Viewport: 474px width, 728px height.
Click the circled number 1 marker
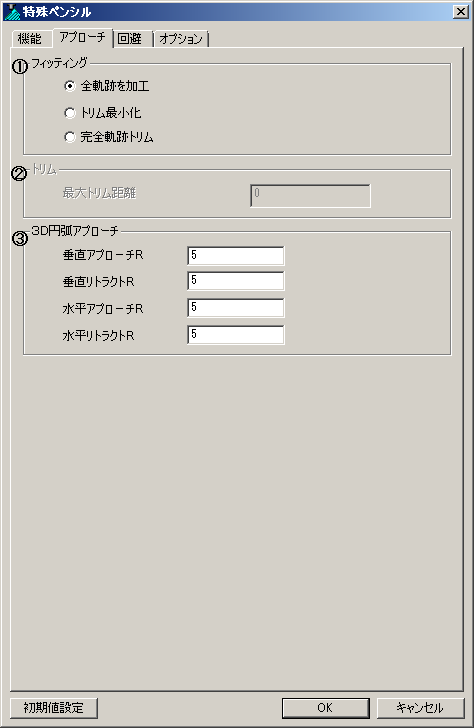pyautogui.click(x=19, y=67)
